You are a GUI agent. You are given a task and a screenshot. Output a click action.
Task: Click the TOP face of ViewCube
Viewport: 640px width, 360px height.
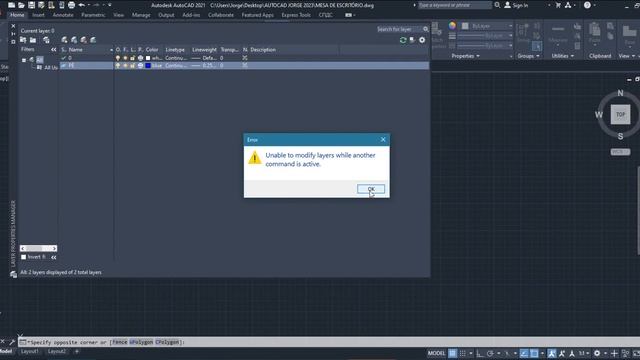click(x=620, y=114)
